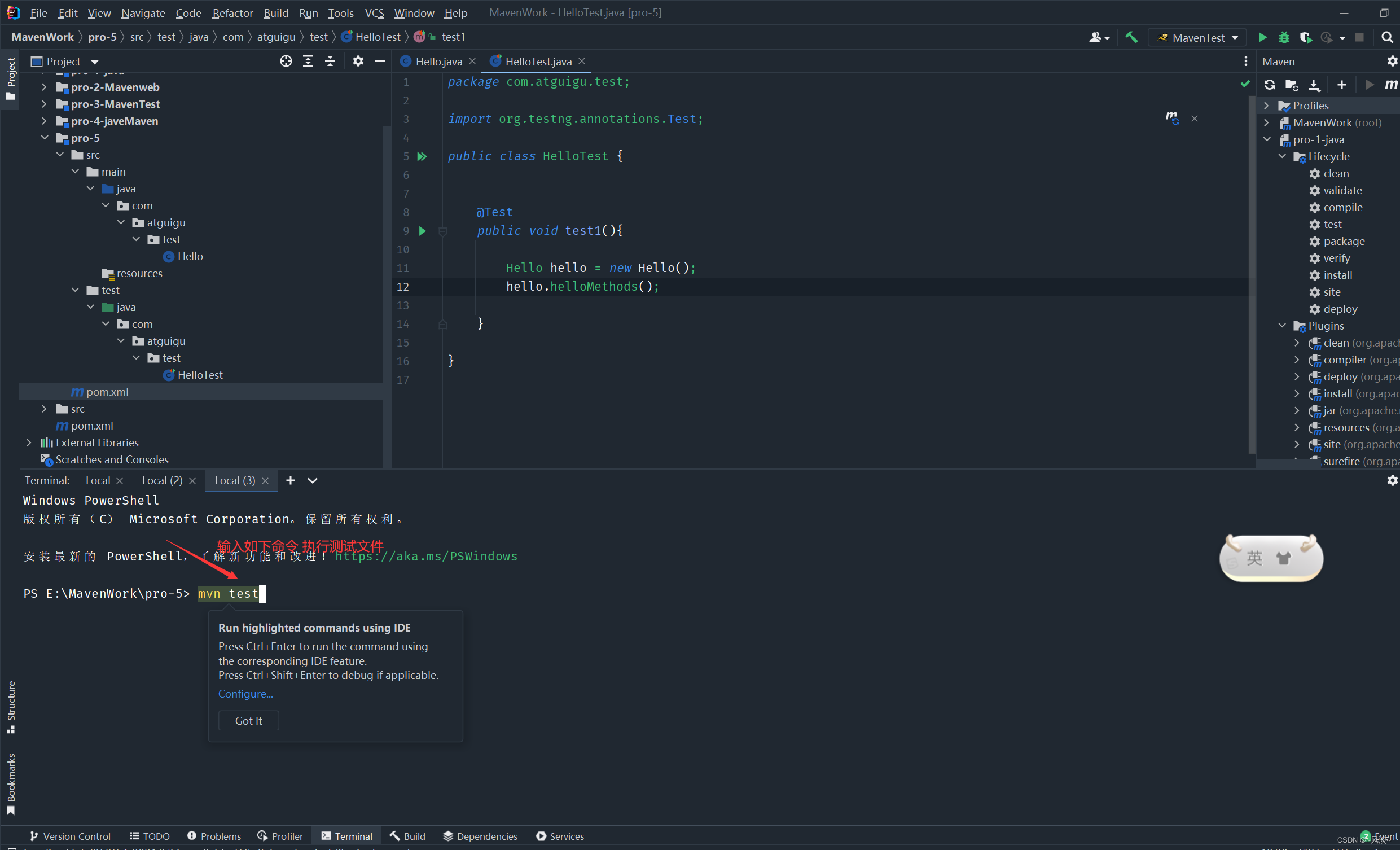Open the aka.ms/PSWindows link
The height and width of the screenshot is (850, 1400).
point(426,557)
